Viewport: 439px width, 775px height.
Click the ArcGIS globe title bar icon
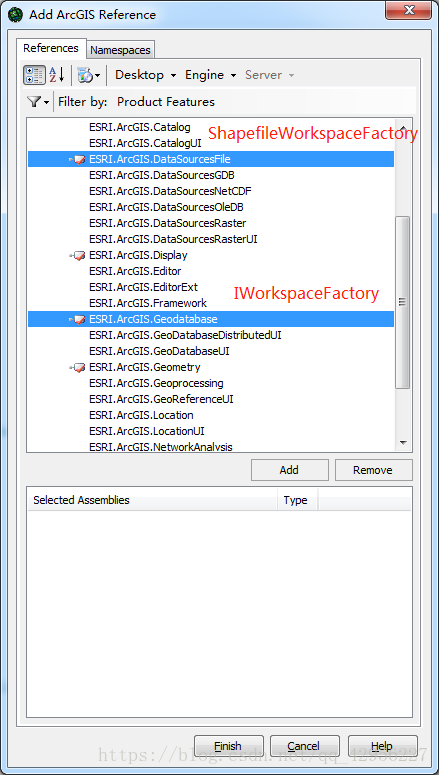point(15,14)
